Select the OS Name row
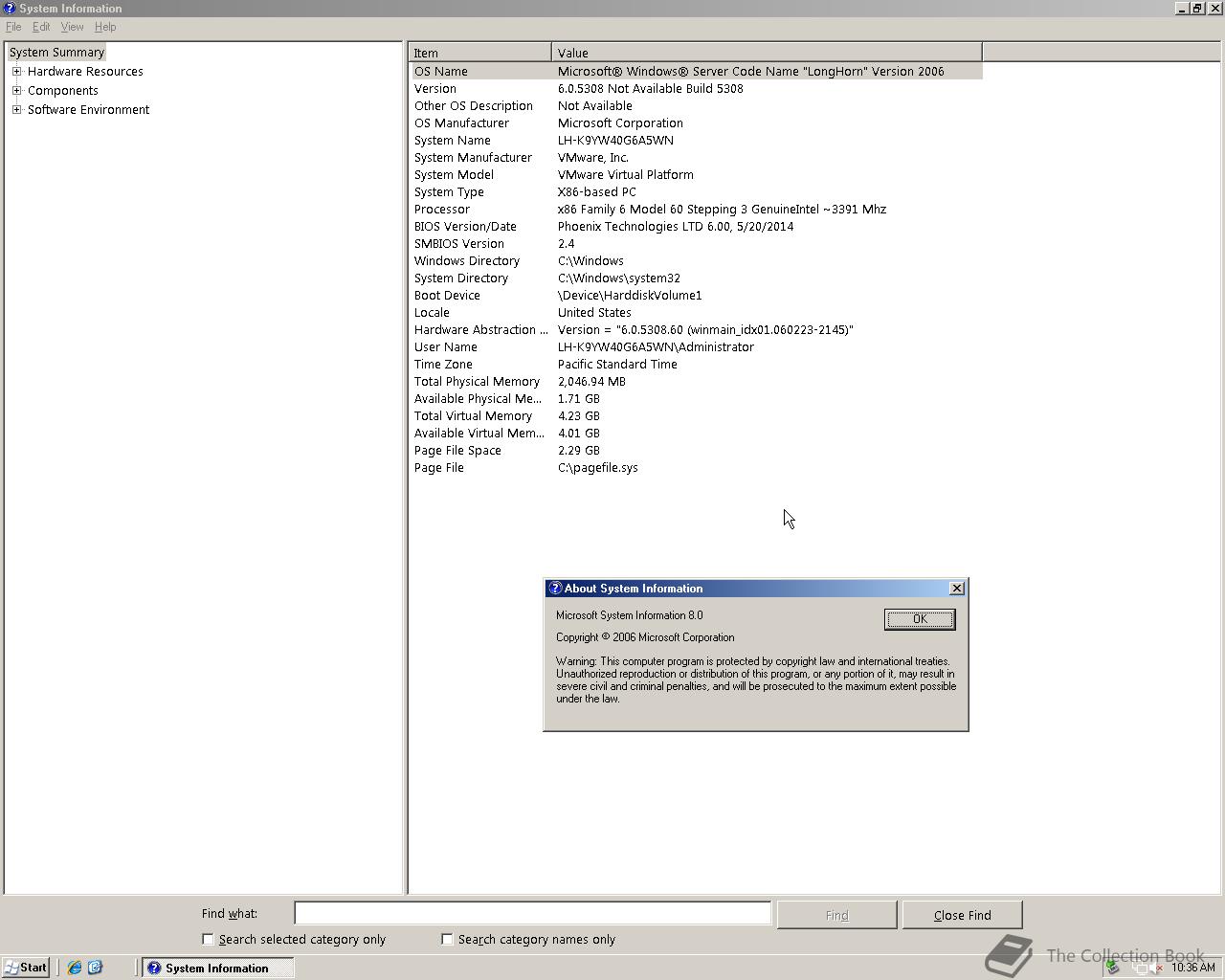Screen dimensions: 1225x980 pyautogui.click(x=697, y=71)
